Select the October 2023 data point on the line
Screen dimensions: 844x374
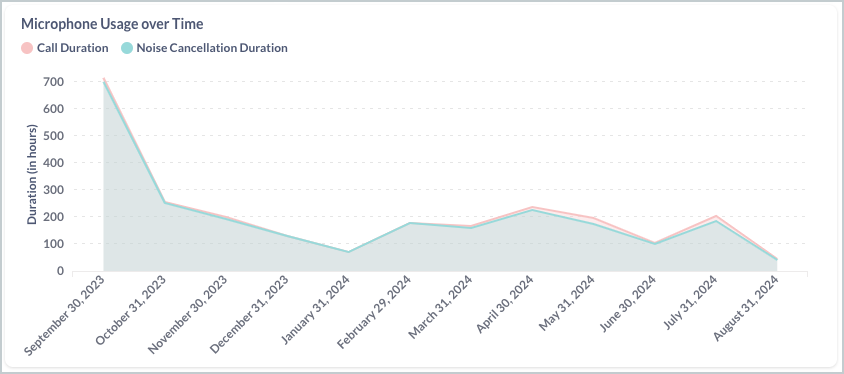pyautogui.click(x=165, y=202)
